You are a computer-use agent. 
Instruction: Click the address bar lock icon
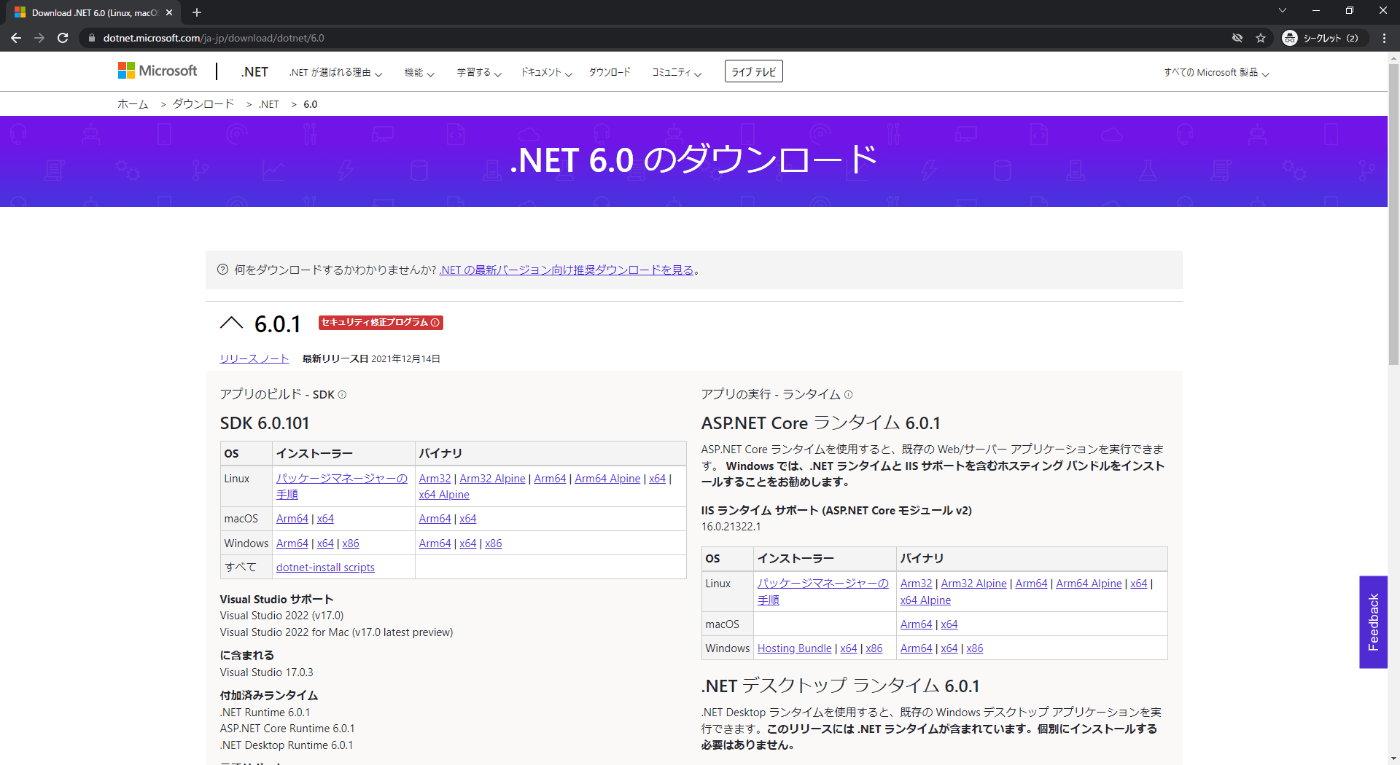tap(92, 38)
